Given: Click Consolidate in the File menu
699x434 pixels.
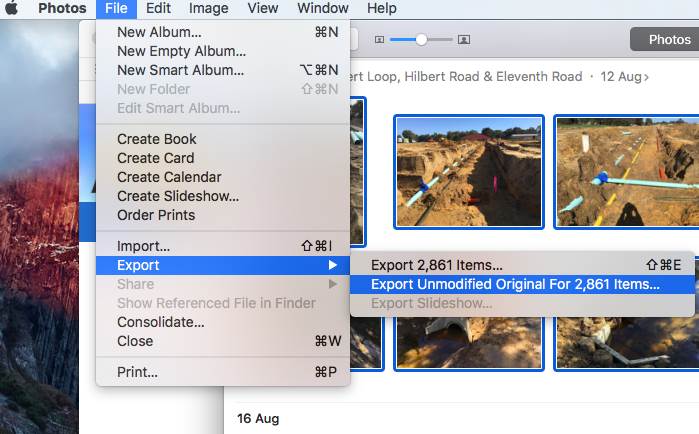Looking at the screenshot, I should tap(161, 322).
